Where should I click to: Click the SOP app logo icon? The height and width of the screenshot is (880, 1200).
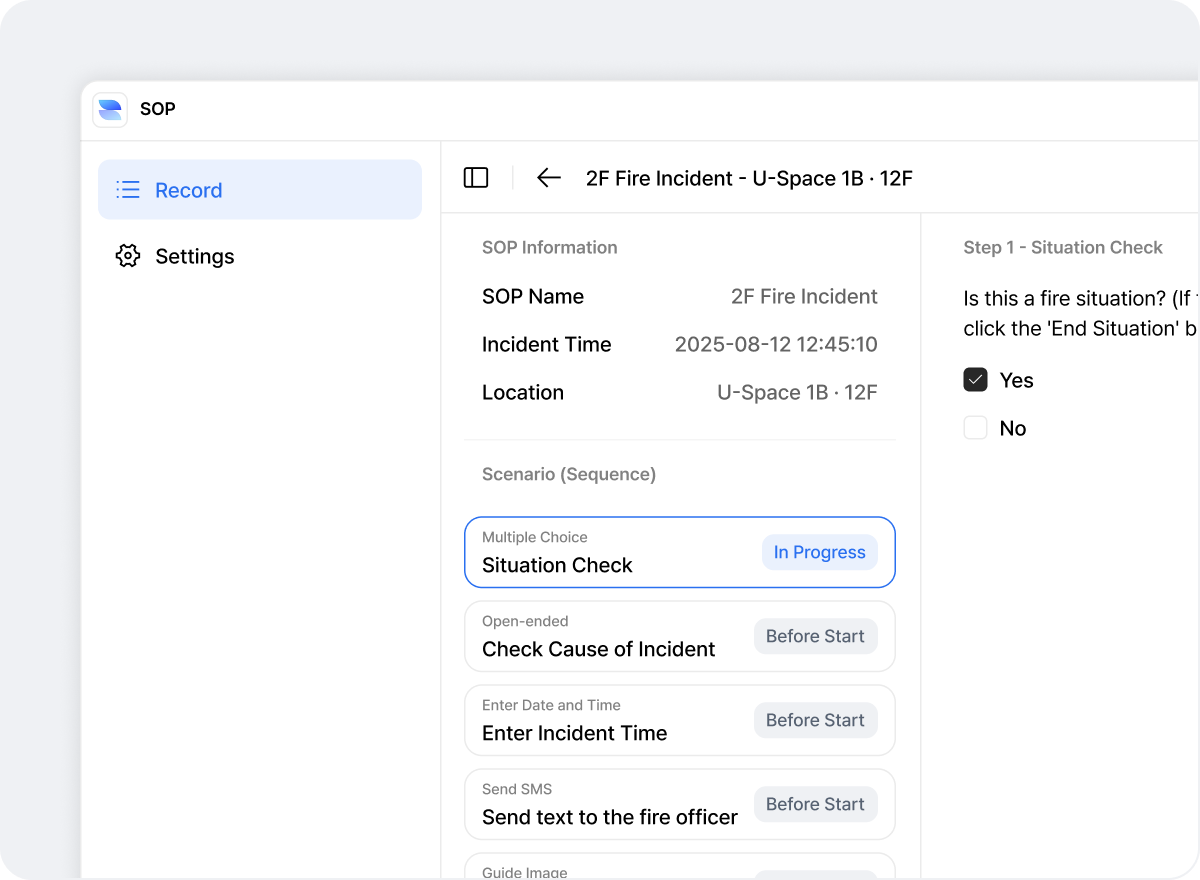[110, 110]
